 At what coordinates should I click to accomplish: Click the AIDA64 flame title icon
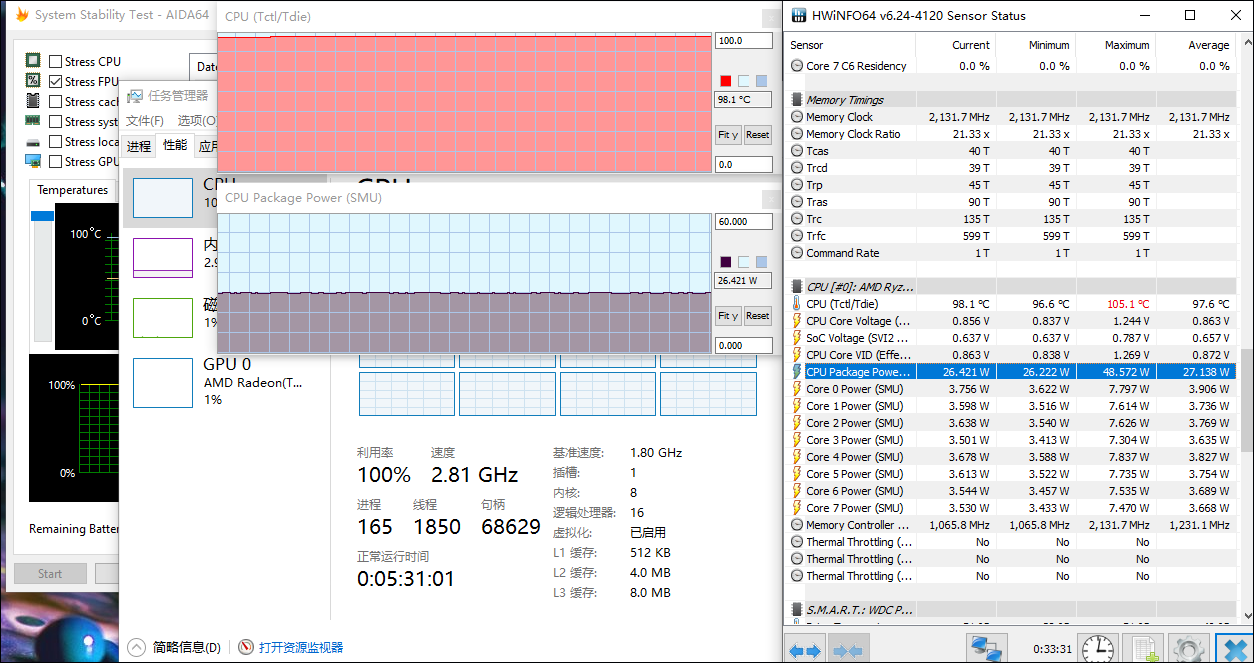tap(22, 15)
